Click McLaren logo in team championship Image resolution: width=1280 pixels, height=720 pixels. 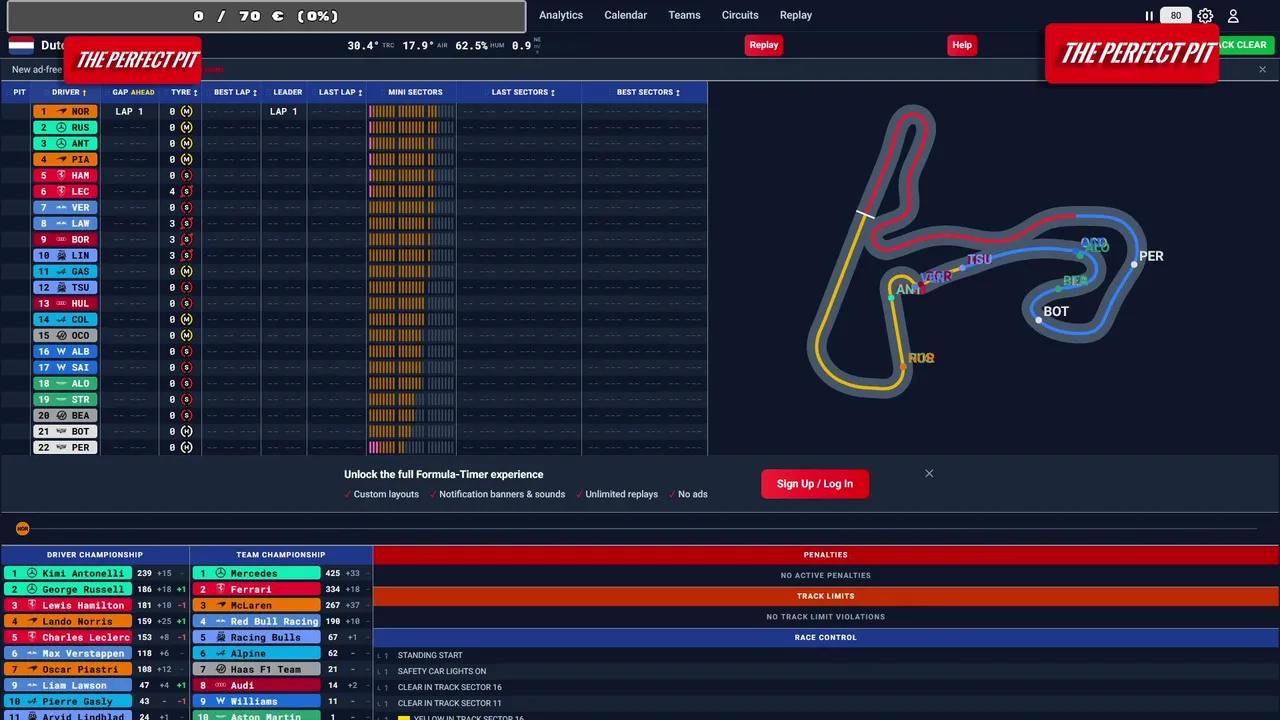pos(221,606)
